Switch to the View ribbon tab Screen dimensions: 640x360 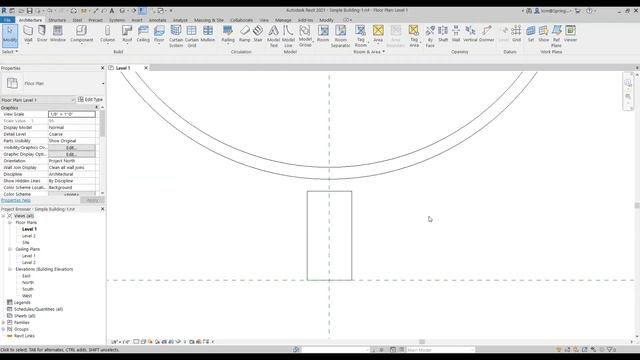click(264, 20)
